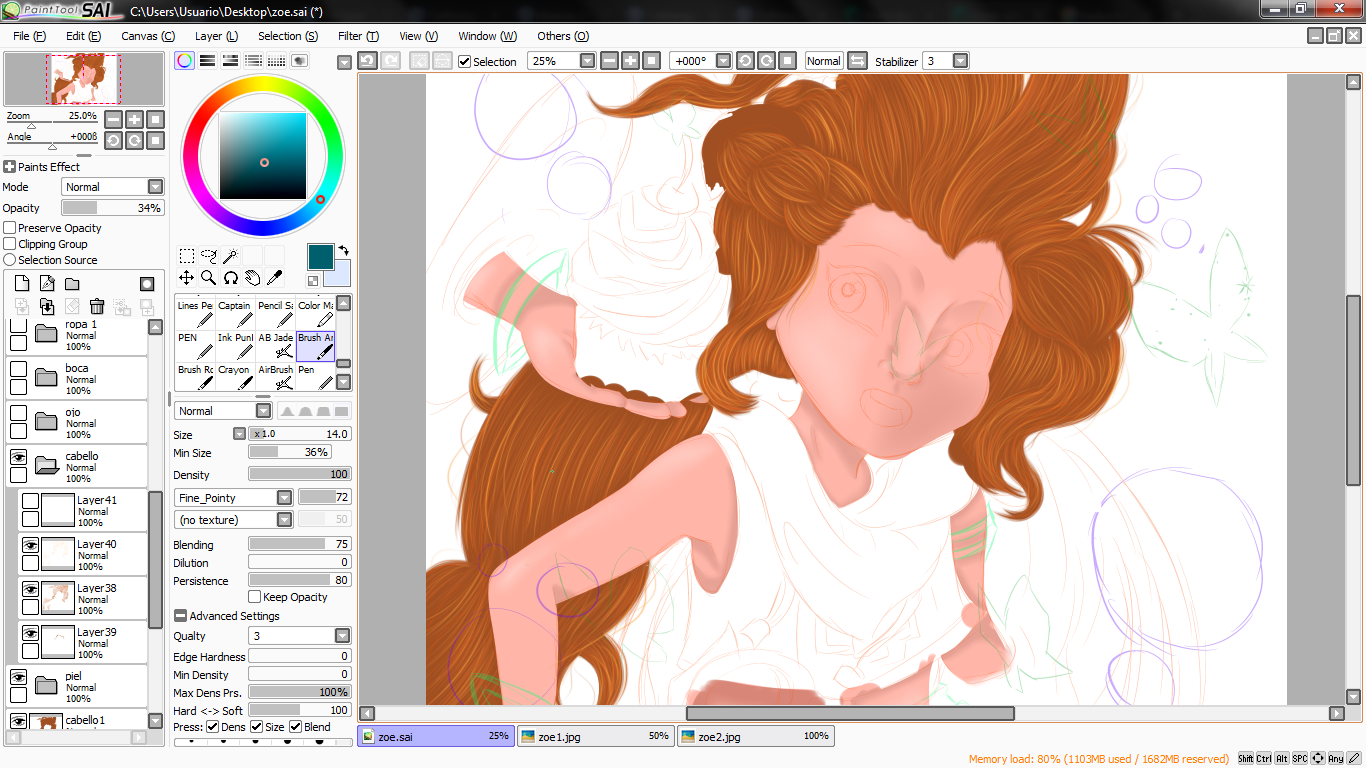The height and width of the screenshot is (768, 1366).
Task: Enable Preserve Opacity checkbox
Action: coord(10,228)
